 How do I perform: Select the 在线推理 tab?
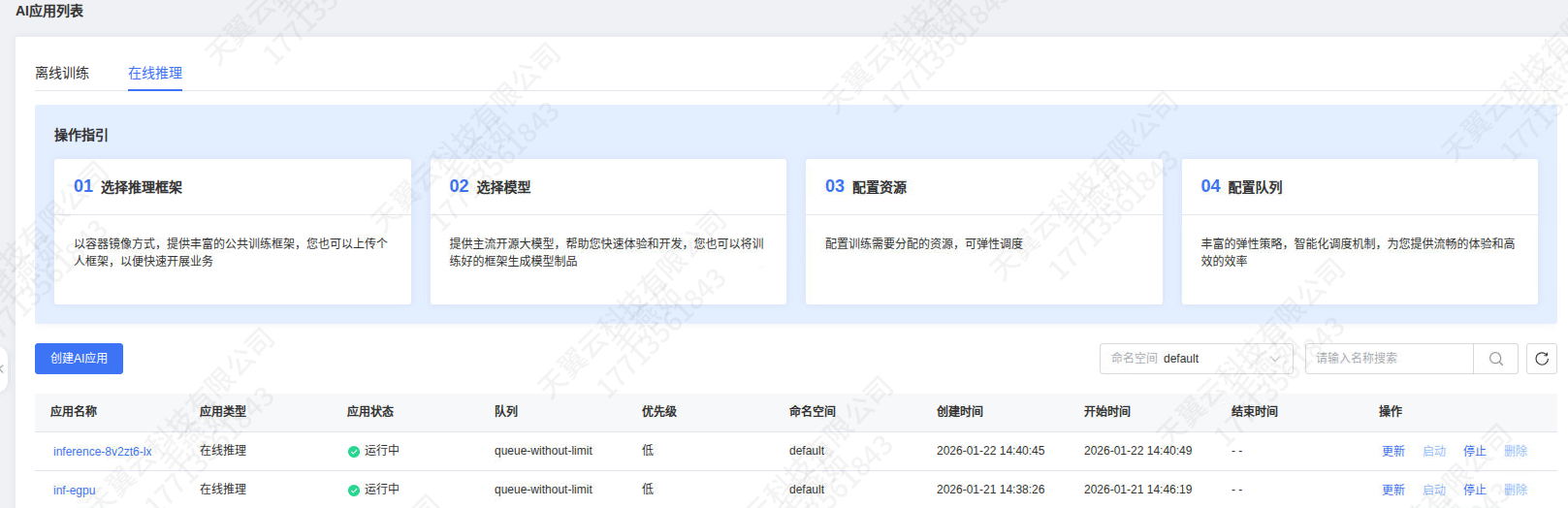tap(155, 74)
